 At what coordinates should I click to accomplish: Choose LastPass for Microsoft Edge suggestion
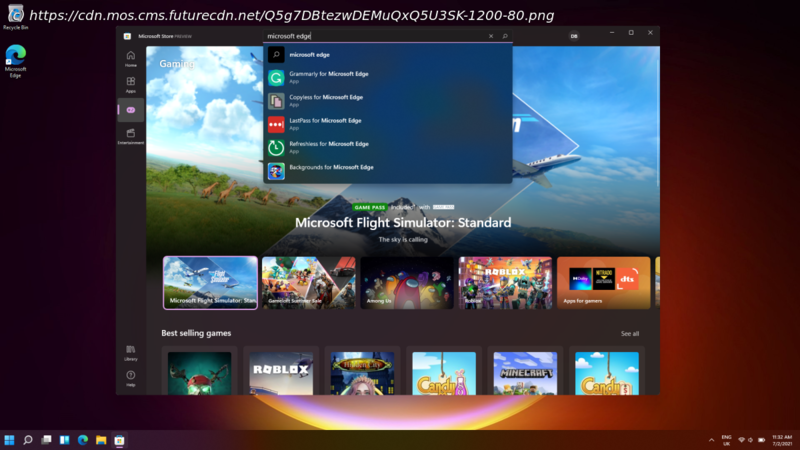coord(388,124)
